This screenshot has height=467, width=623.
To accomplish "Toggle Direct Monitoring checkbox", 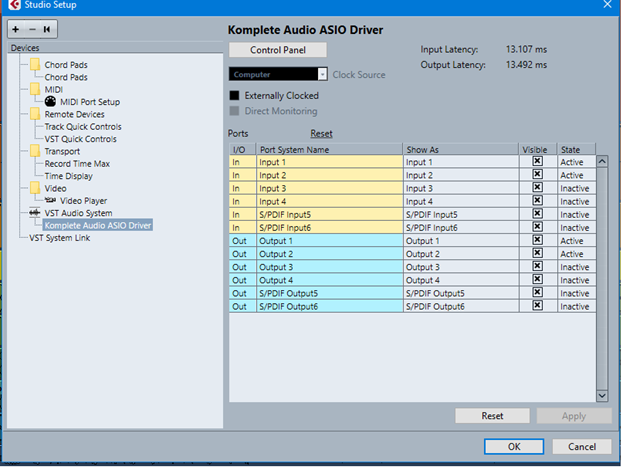I will tap(234, 111).
